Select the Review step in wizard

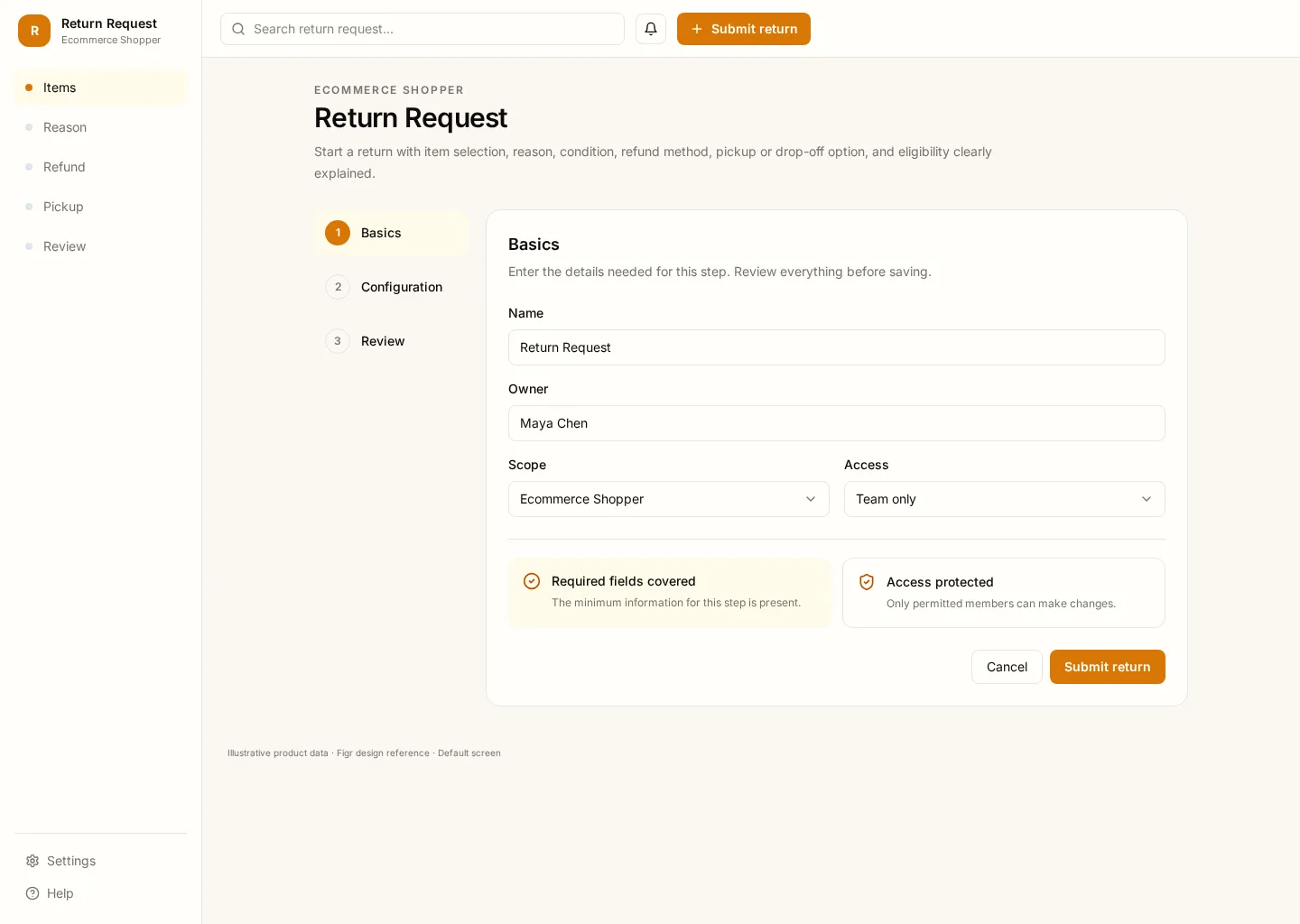click(x=392, y=341)
